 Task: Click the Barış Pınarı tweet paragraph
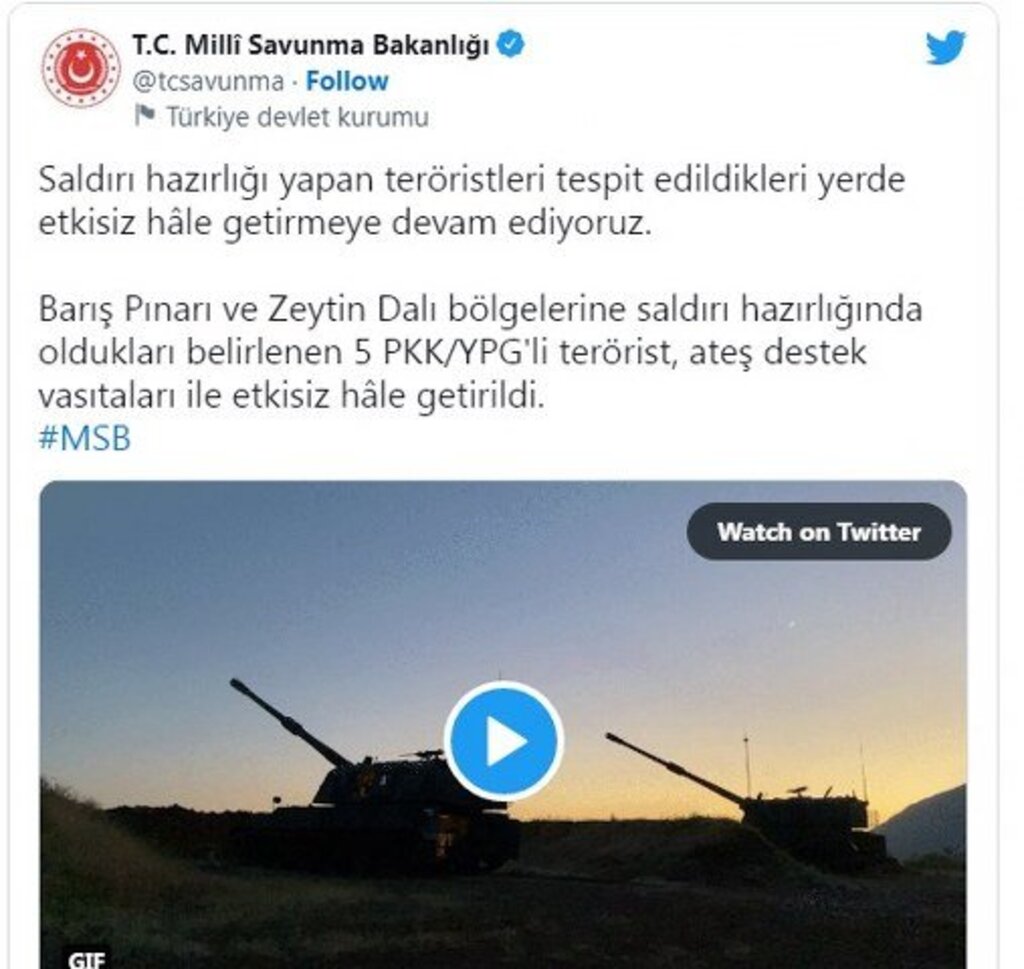coord(480,352)
